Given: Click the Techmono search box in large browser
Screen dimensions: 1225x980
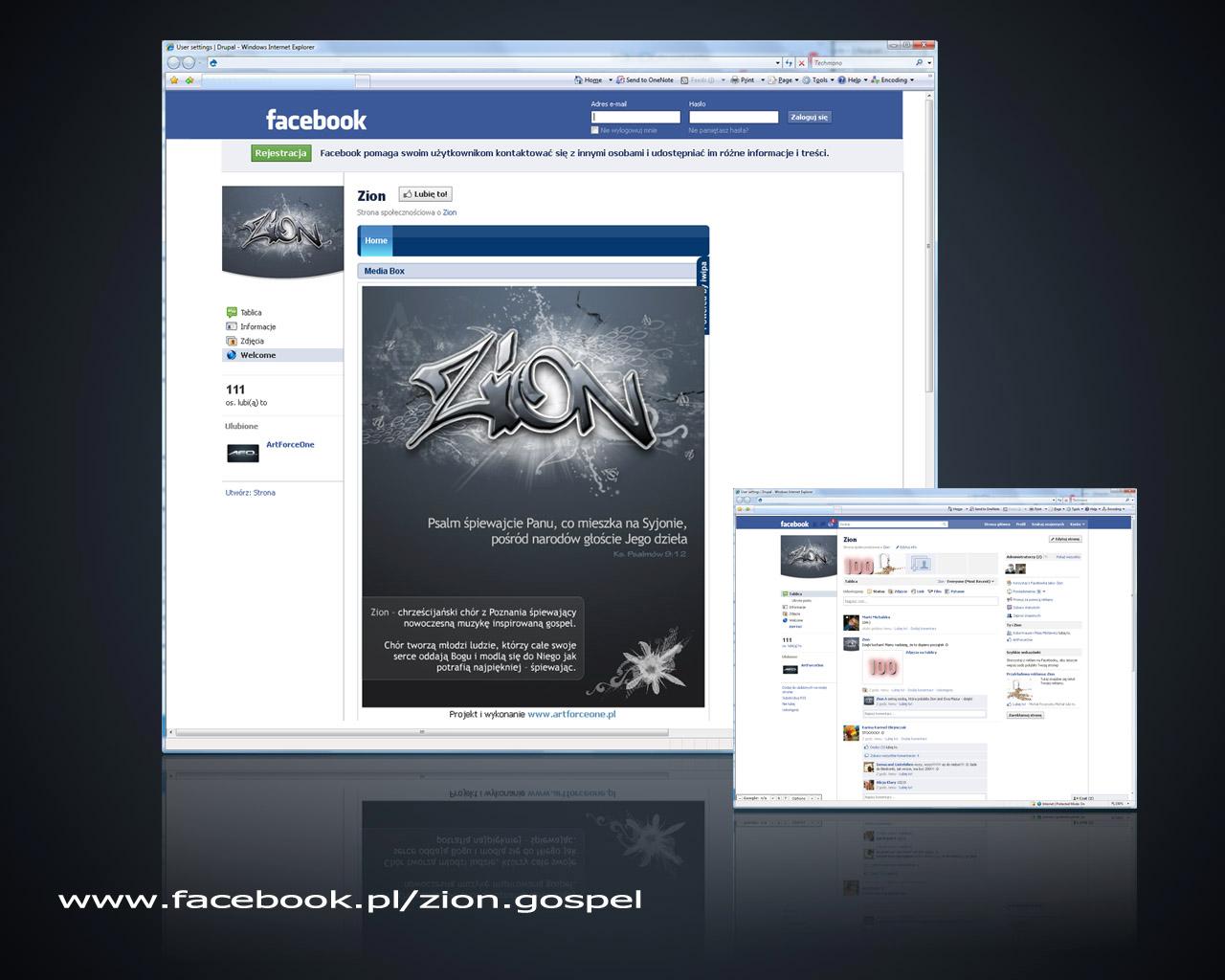Looking at the screenshot, I should click(x=861, y=62).
